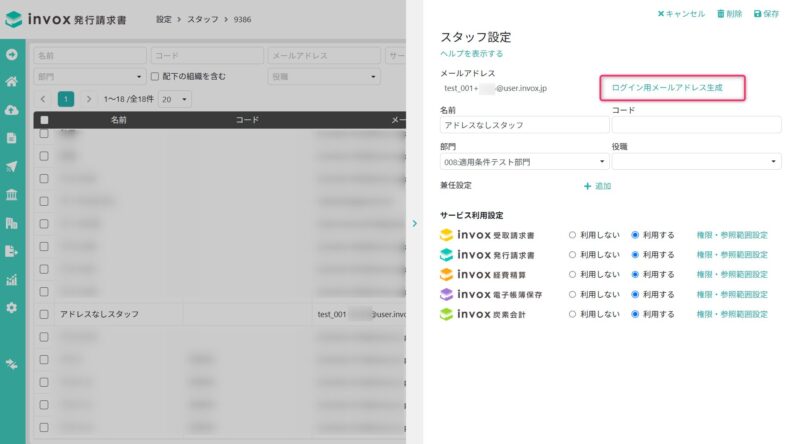Viewport: 800px width, 444px height.
Task: Open the 役職 dropdown in staff settings
Action: pyautogui.click(x=696, y=162)
